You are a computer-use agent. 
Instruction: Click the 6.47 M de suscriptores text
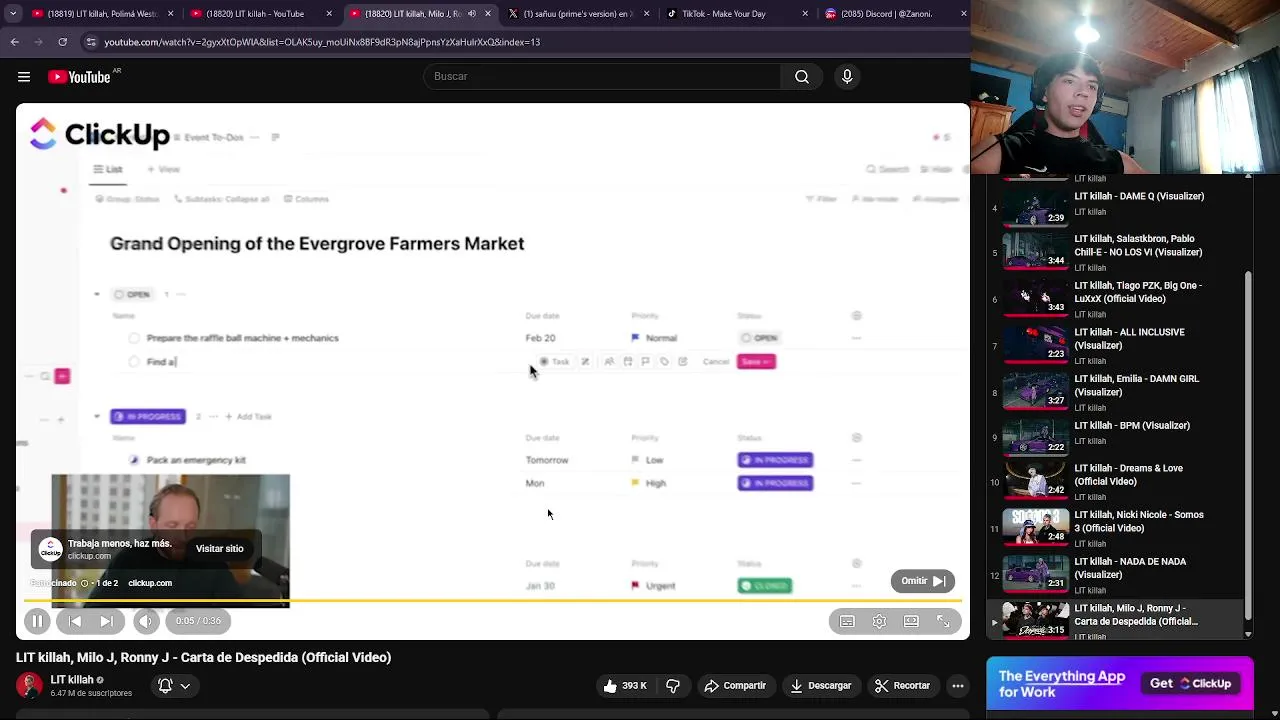[91, 693]
